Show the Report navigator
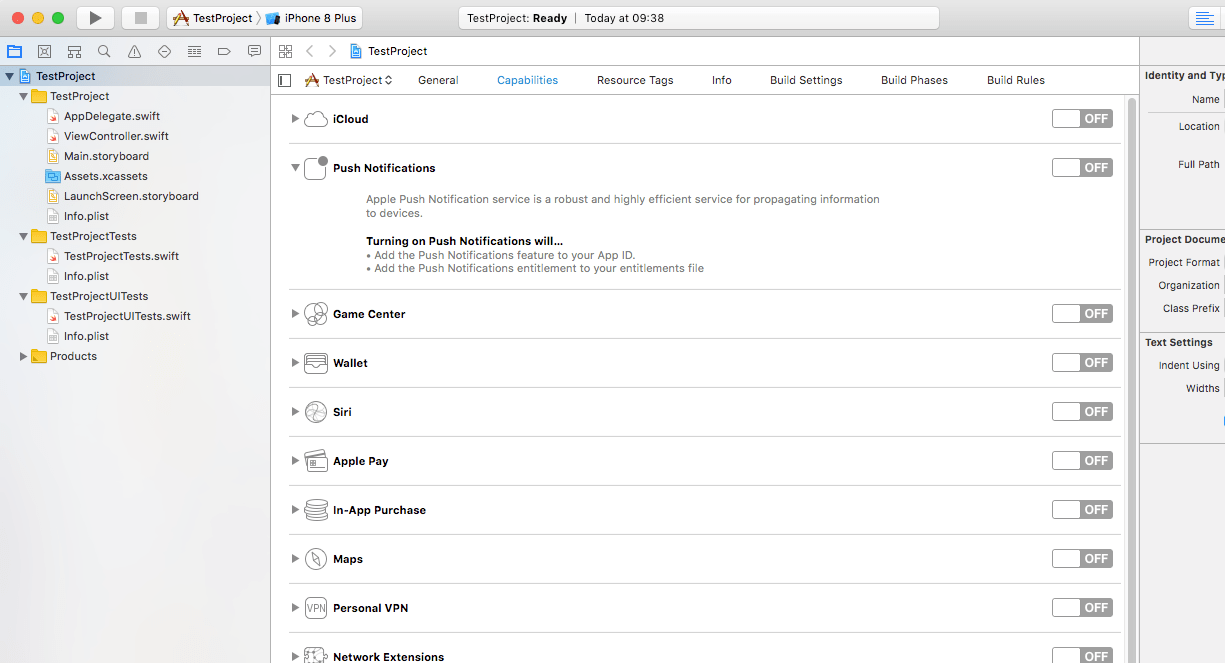Screen dimensions: 1225x663 [x=254, y=51]
